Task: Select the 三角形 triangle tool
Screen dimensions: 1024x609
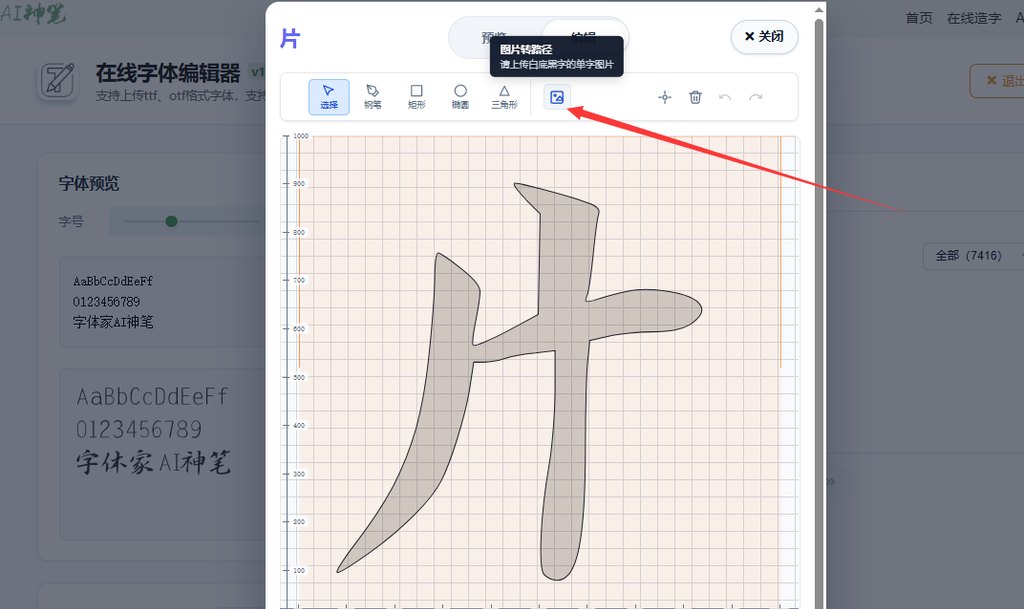Action: pos(504,96)
